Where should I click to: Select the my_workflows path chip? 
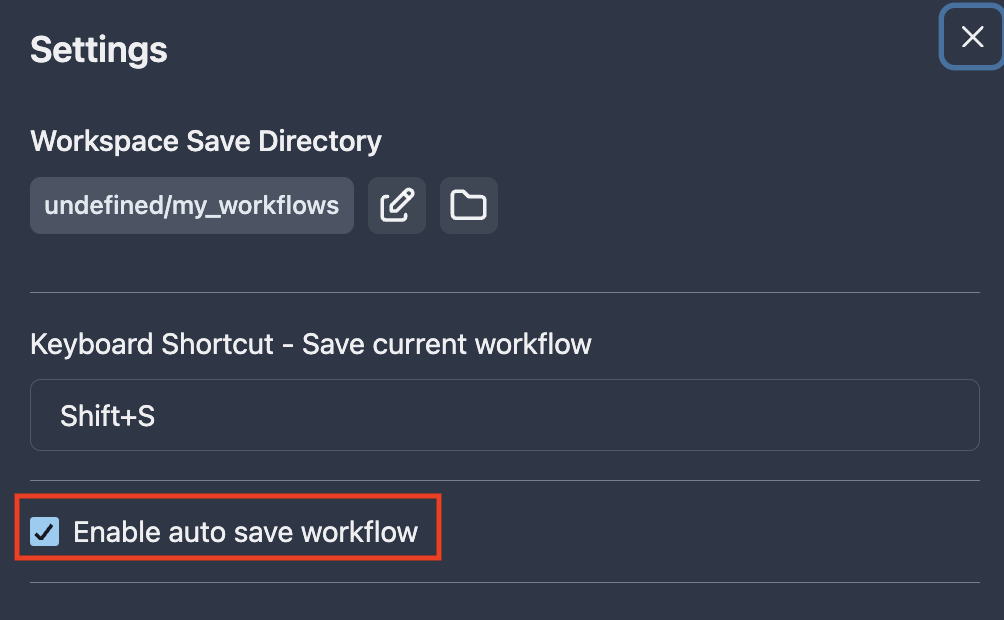tap(192, 206)
